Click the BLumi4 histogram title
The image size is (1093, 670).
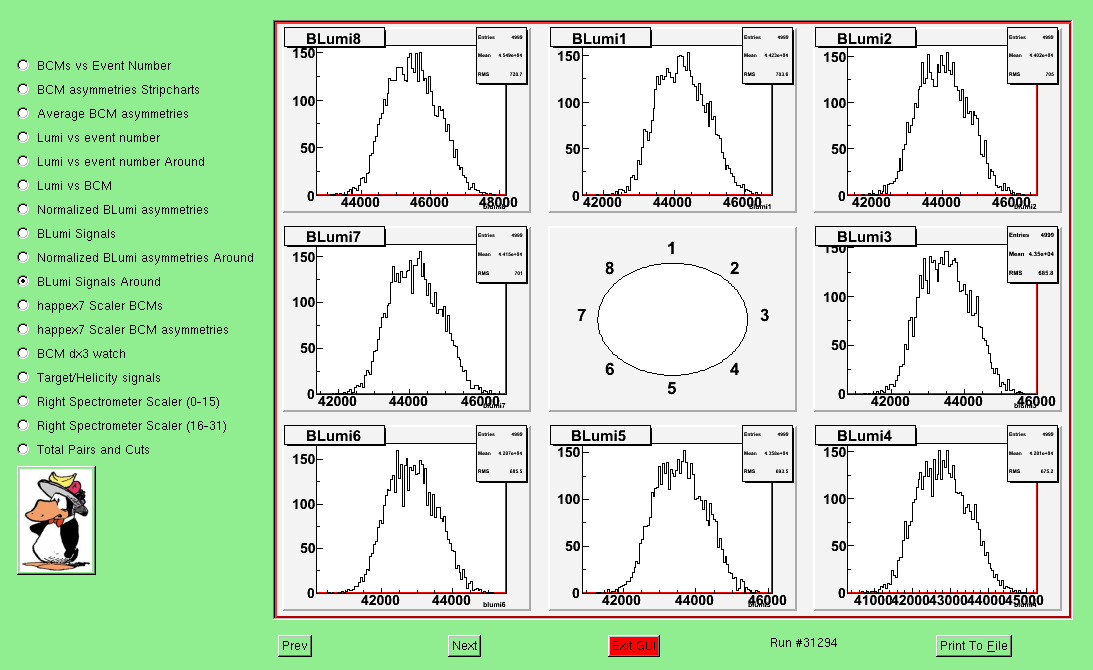click(x=865, y=436)
